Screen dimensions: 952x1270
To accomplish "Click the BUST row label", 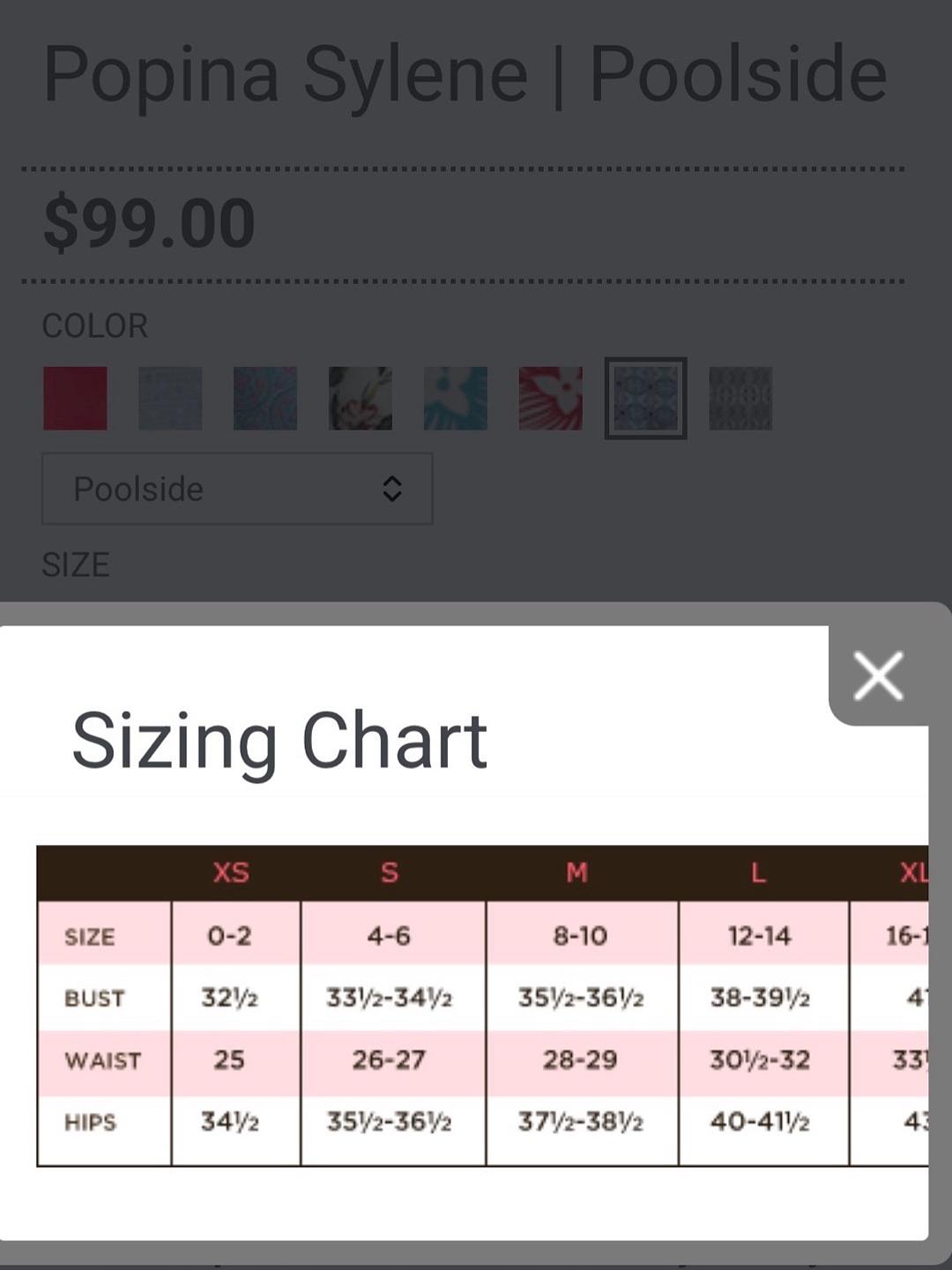I will (94, 998).
